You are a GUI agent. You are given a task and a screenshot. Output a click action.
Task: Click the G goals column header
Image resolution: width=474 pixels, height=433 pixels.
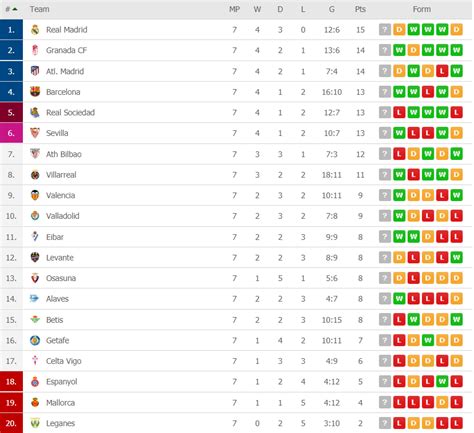coord(332,9)
